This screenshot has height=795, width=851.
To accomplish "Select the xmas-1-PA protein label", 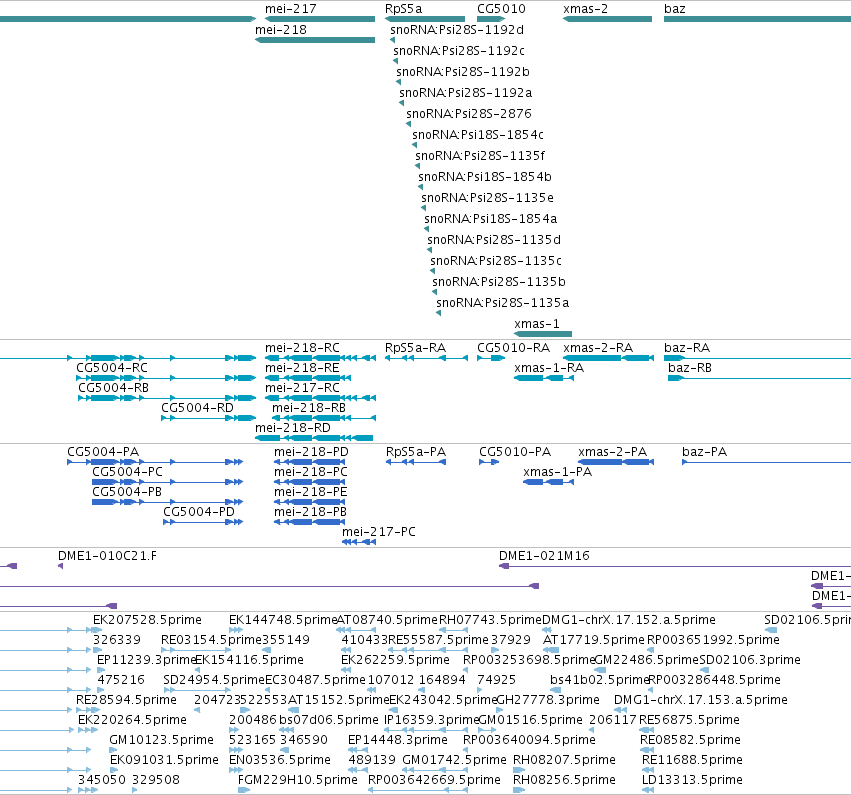I will pos(557,472).
